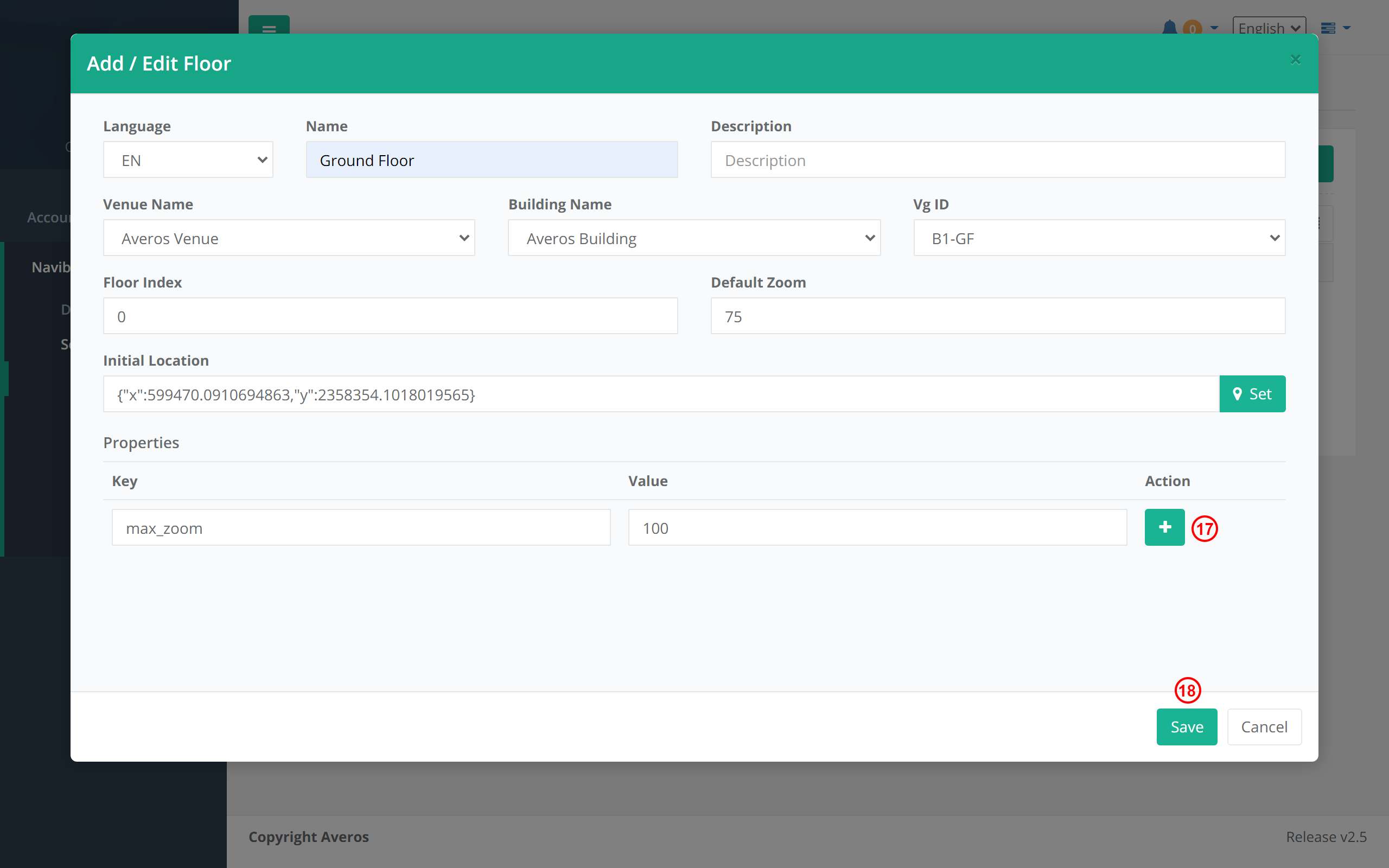Screen dimensions: 1389x868
Task: Click the Name field Ground Floor
Action: (x=492, y=159)
